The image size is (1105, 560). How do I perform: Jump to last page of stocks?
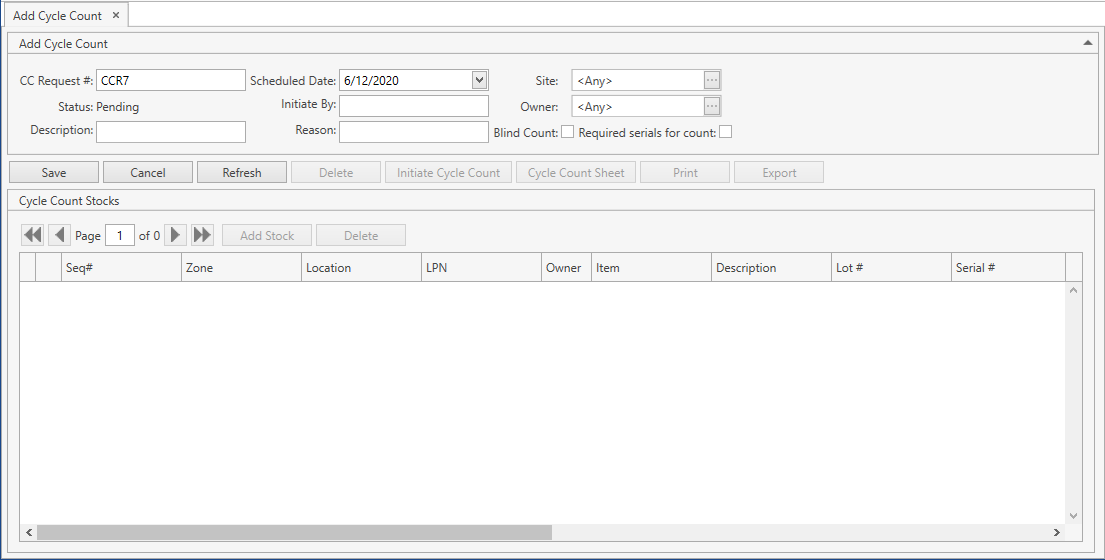[203, 235]
